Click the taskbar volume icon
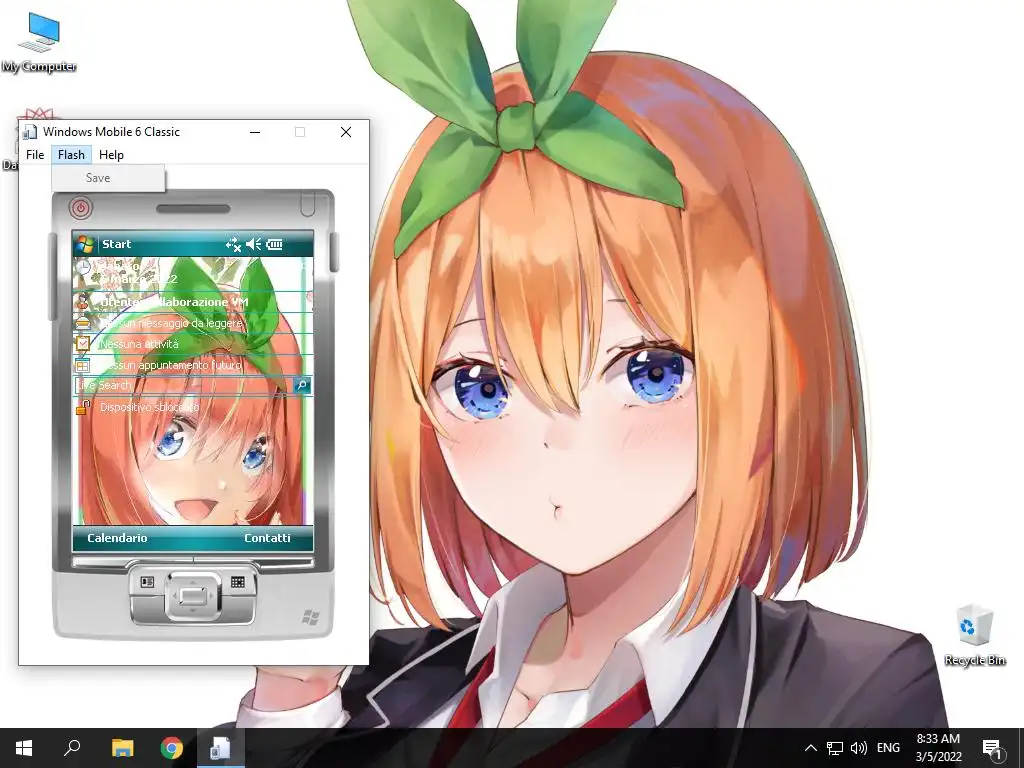Image resolution: width=1024 pixels, height=768 pixels. pyautogui.click(x=859, y=748)
